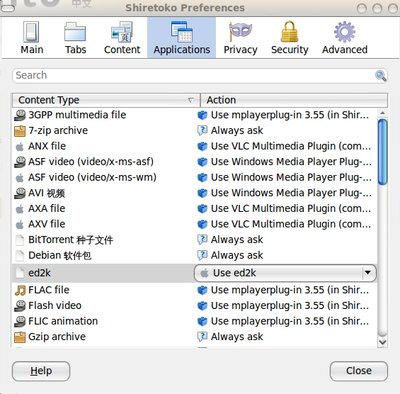
Task: Click the Gzip archive package icon
Action: point(20,337)
